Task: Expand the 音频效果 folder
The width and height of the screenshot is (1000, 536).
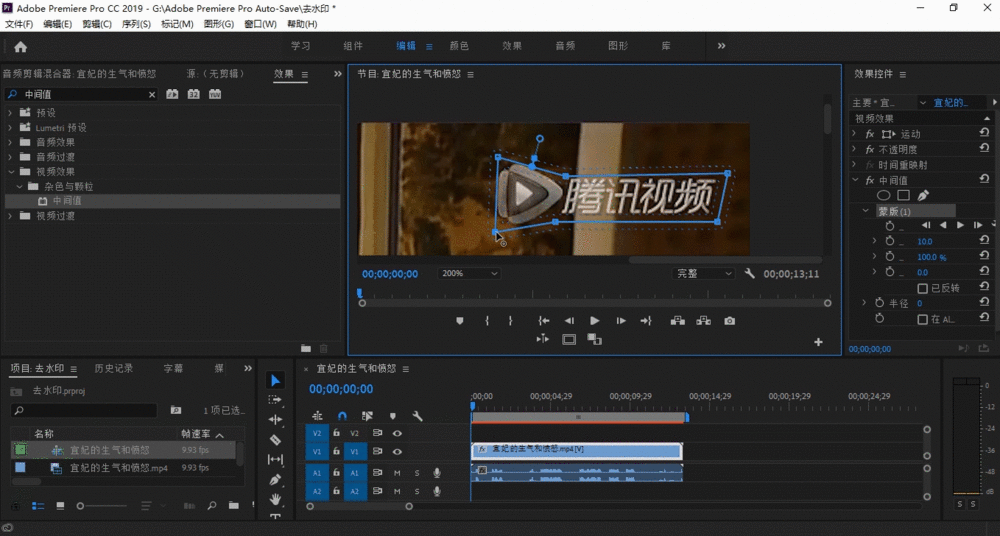Action: [x=10, y=142]
